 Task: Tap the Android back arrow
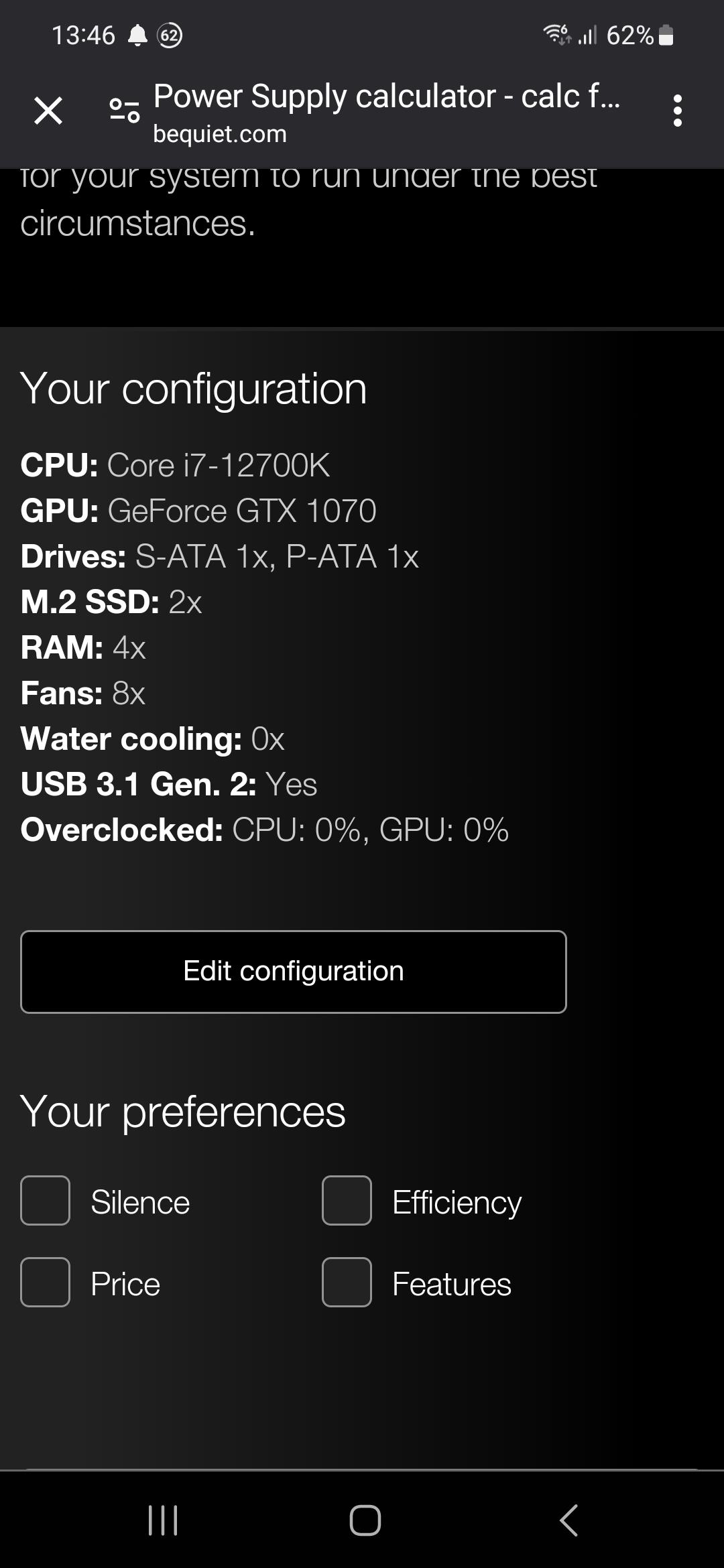(568, 1520)
